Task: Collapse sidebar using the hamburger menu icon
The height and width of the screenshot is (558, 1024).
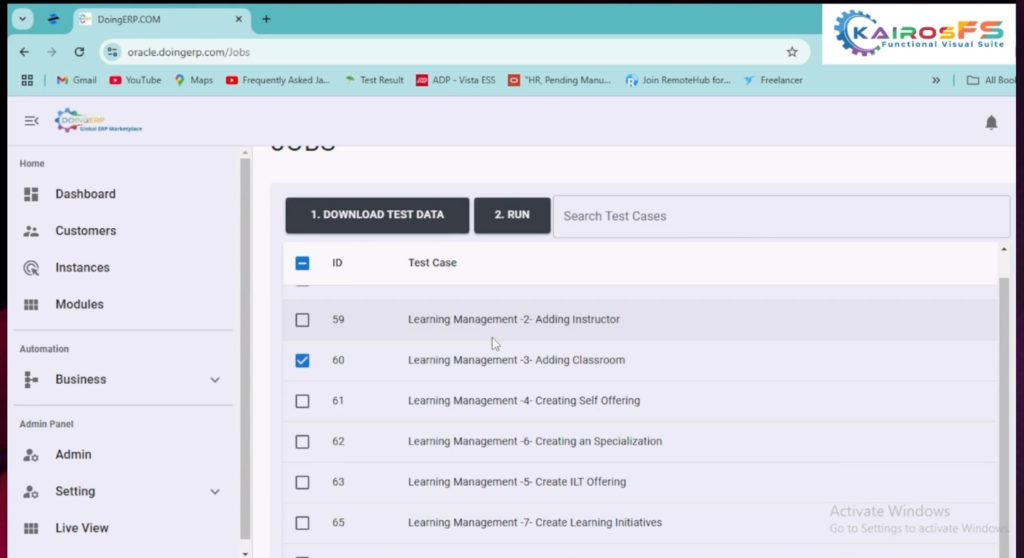Action: [x=31, y=121]
